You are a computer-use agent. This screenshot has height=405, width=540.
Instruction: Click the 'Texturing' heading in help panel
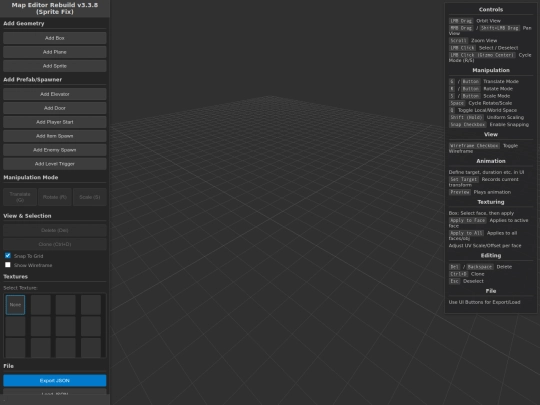pyautogui.click(x=491, y=202)
